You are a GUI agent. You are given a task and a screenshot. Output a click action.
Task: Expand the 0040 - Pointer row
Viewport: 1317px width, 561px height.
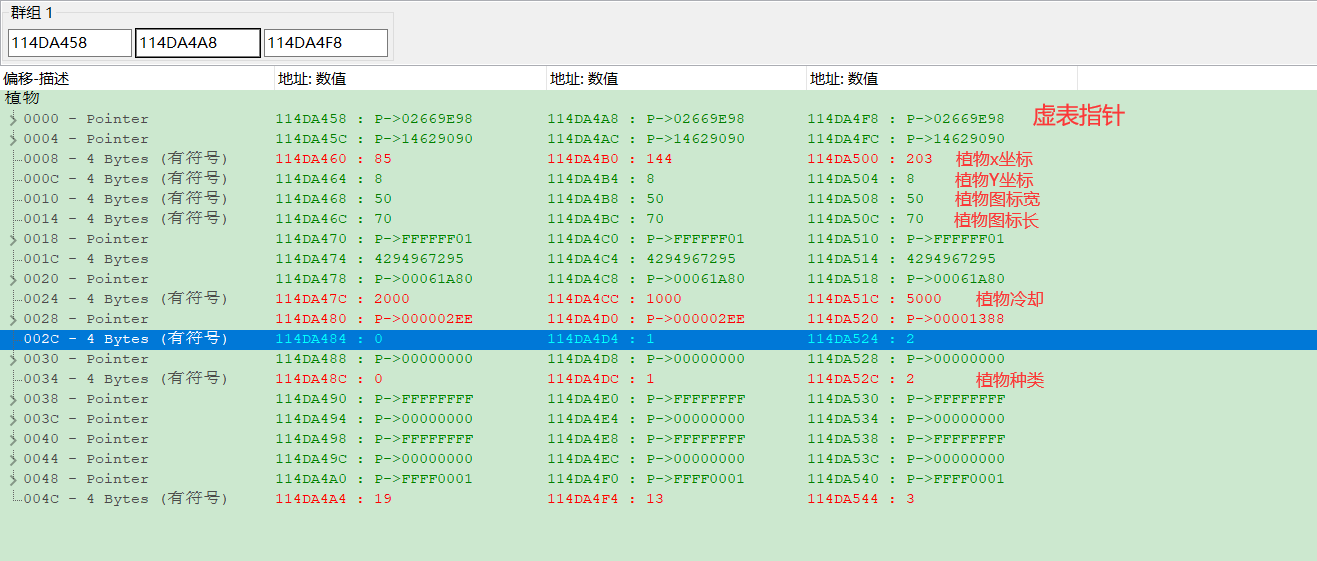(13, 439)
